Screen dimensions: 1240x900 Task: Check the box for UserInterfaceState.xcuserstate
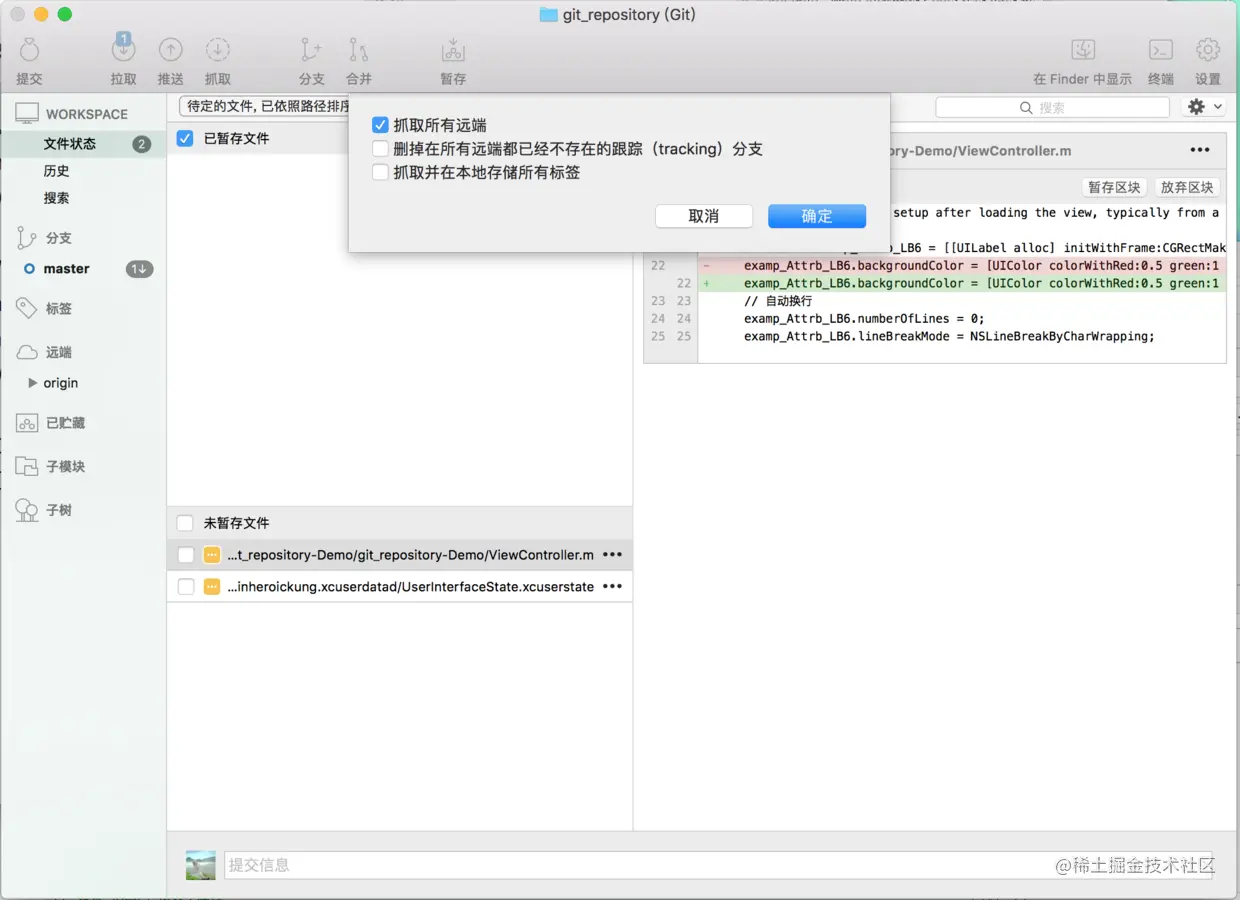coord(186,587)
